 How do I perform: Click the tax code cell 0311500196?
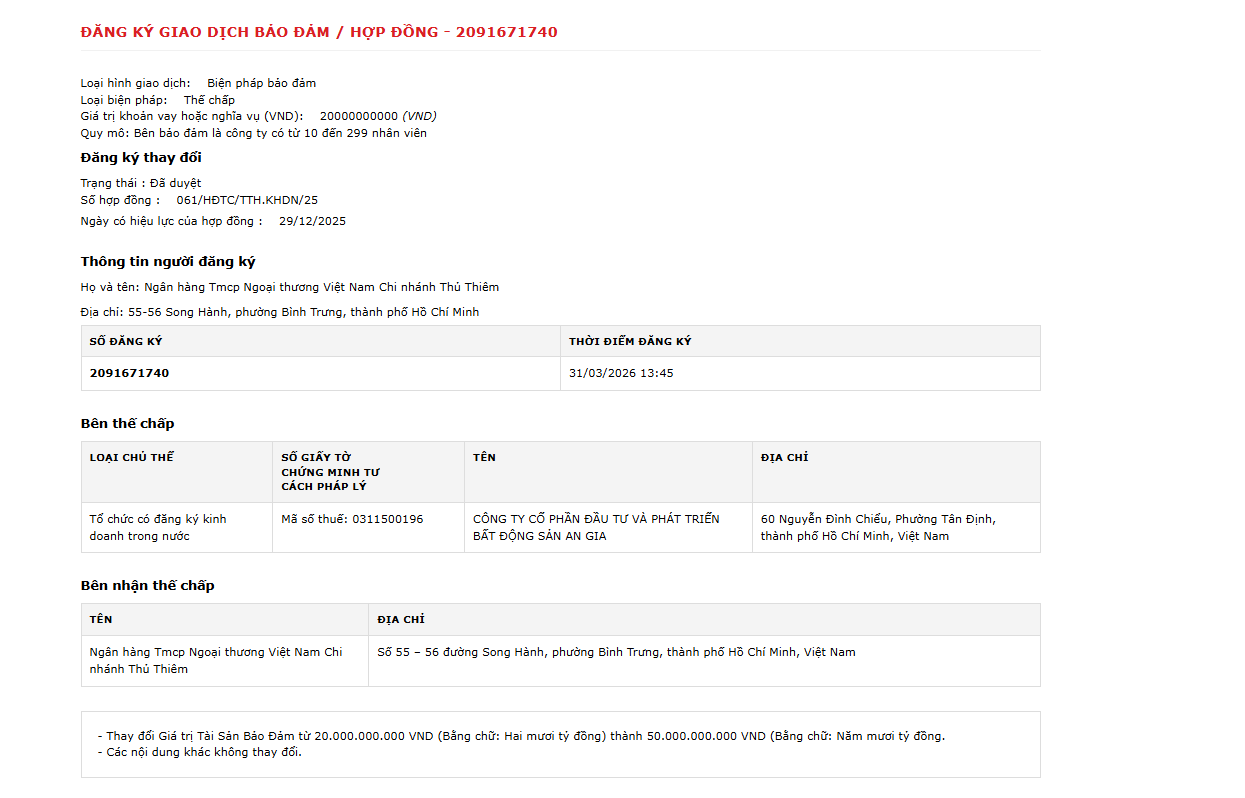coord(368,527)
